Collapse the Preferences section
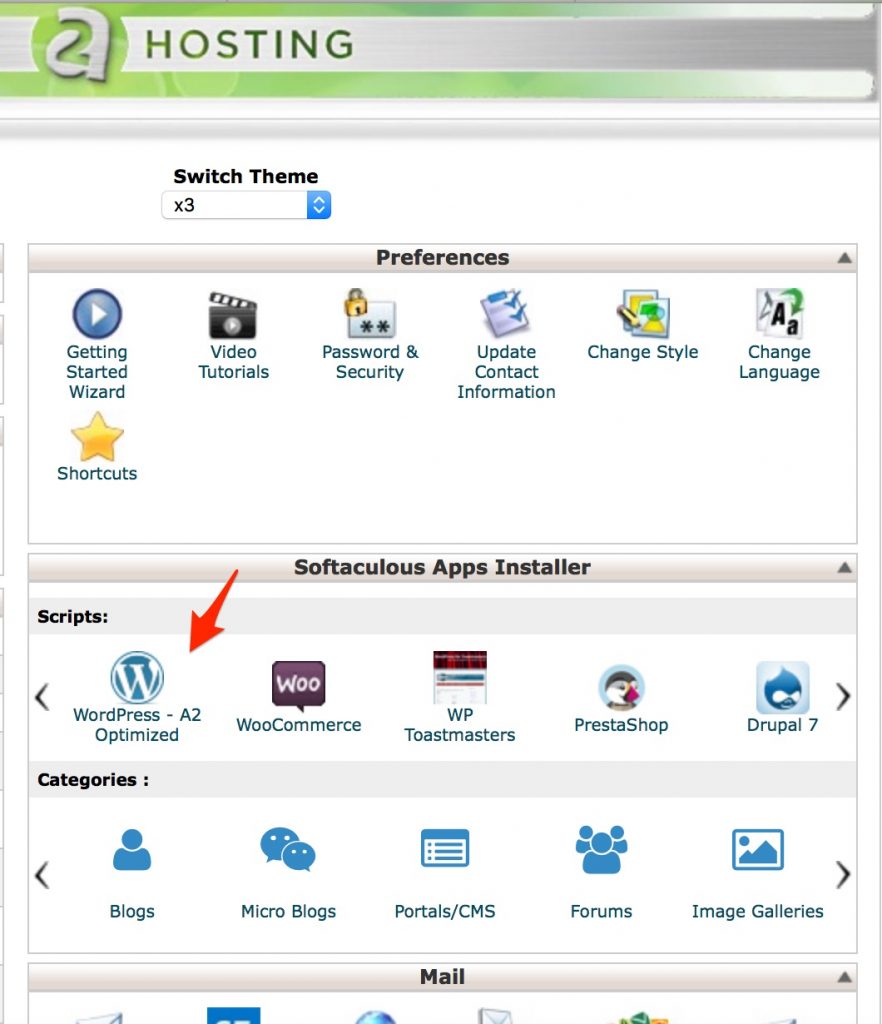Image resolution: width=882 pixels, height=1024 pixels. pos(844,258)
